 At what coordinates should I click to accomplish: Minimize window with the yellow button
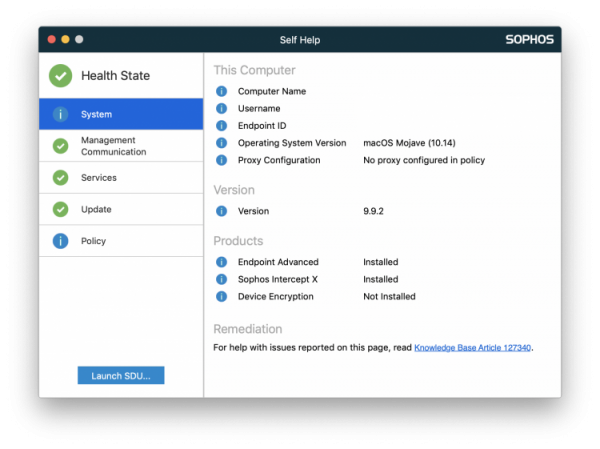65,39
